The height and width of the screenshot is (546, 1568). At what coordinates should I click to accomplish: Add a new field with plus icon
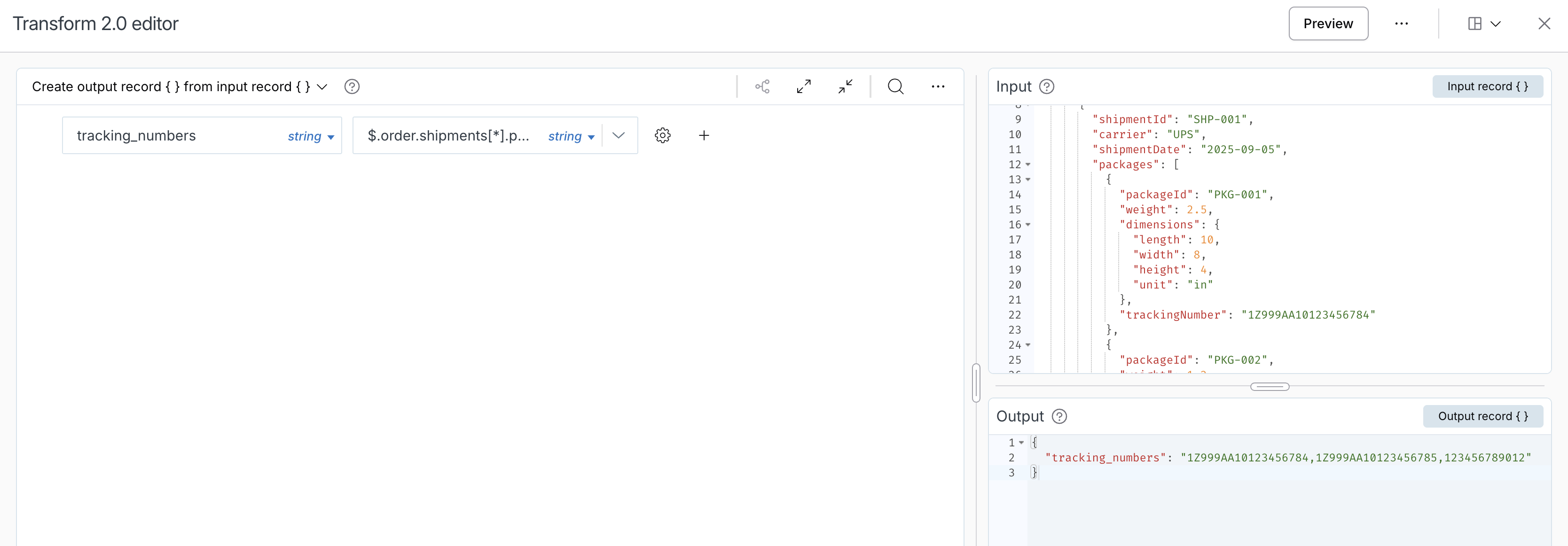pos(704,135)
